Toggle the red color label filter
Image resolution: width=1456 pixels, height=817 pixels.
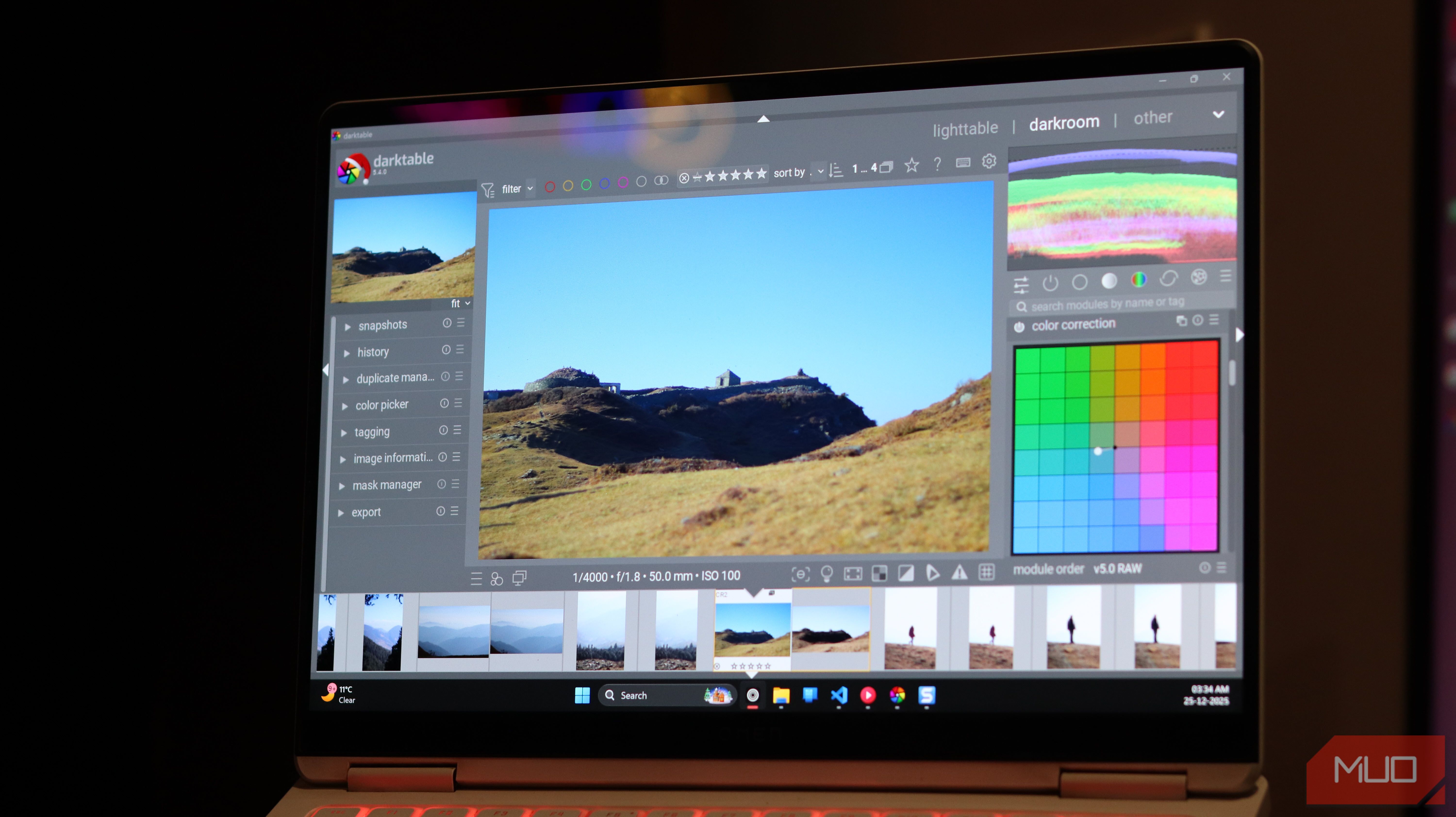(x=549, y=187)
